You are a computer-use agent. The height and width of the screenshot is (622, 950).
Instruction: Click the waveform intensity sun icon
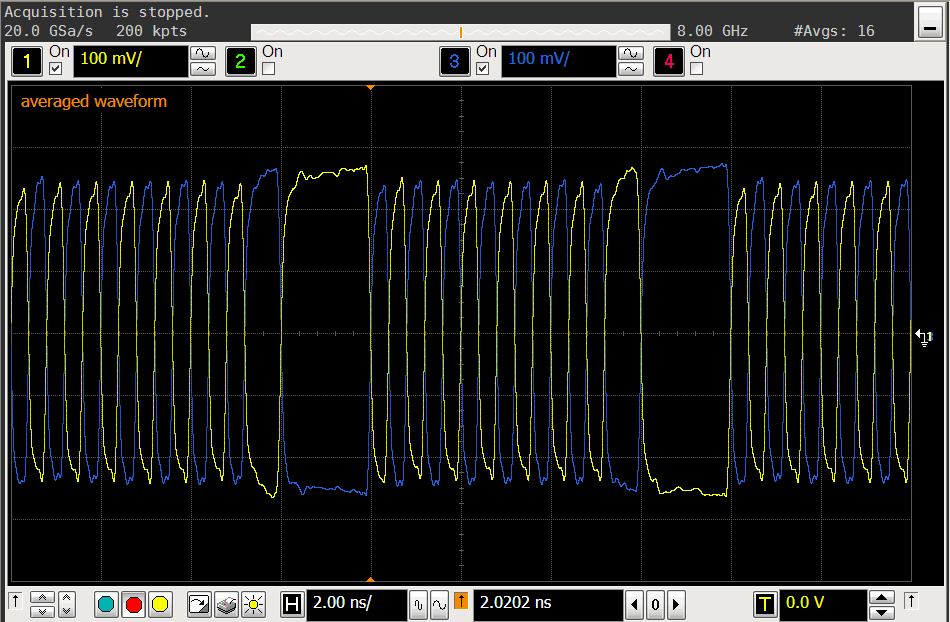[254, 604]
